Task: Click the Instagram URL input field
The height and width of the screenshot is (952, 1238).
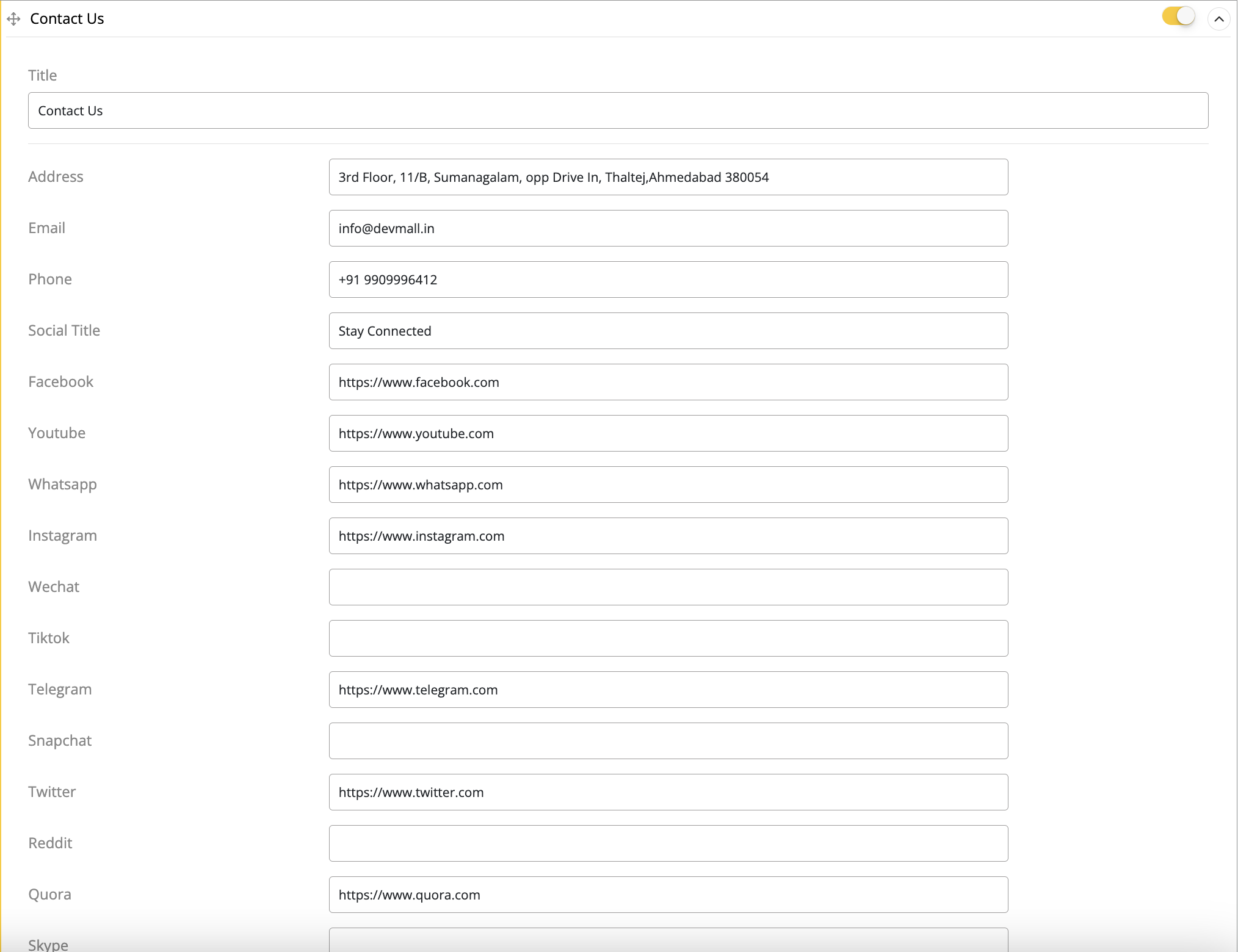Action: pyautogui.click(x=668, y=536)
